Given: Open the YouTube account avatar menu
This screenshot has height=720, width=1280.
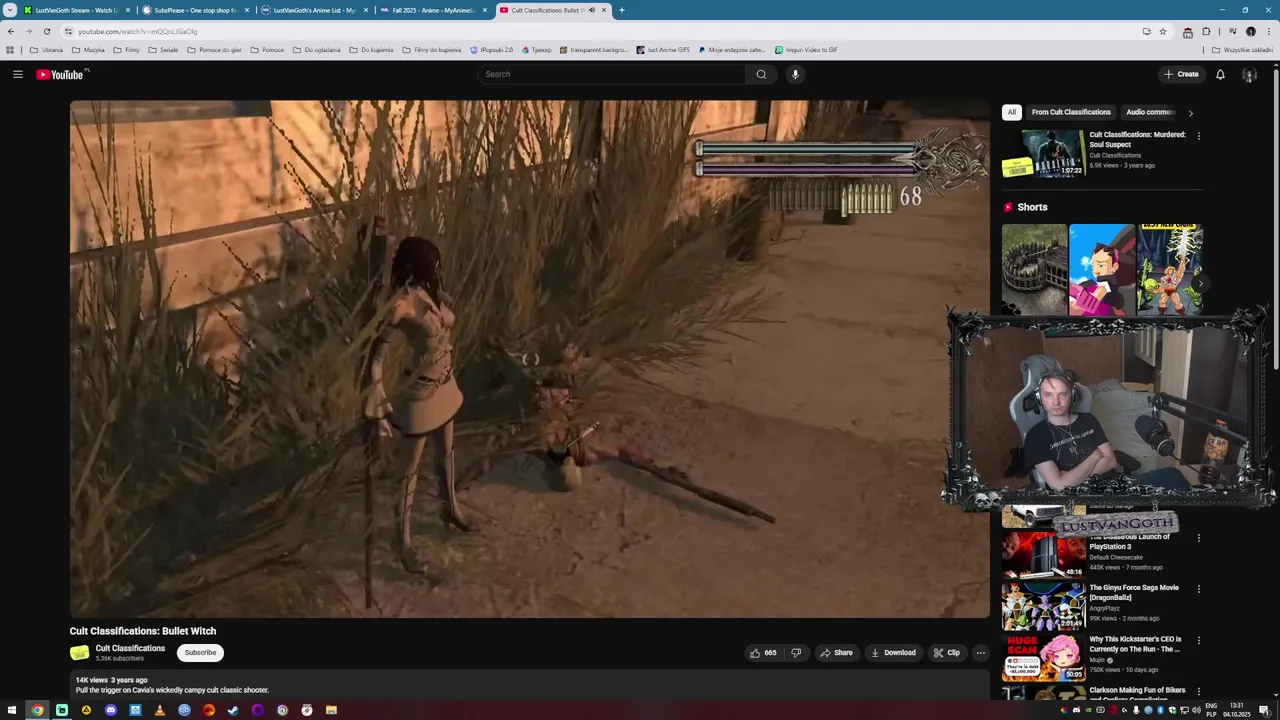Looking at the screenshot, I should click(1249, 74).
